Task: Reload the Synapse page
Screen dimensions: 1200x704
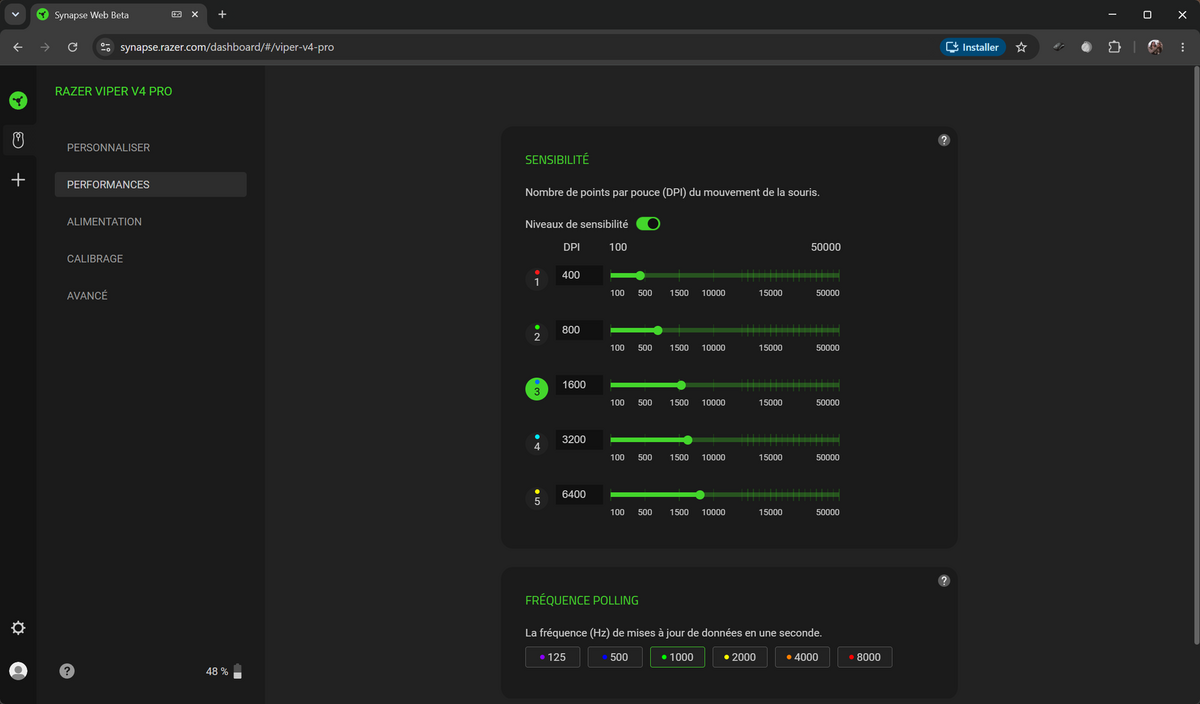Action: tap(72, 47)
